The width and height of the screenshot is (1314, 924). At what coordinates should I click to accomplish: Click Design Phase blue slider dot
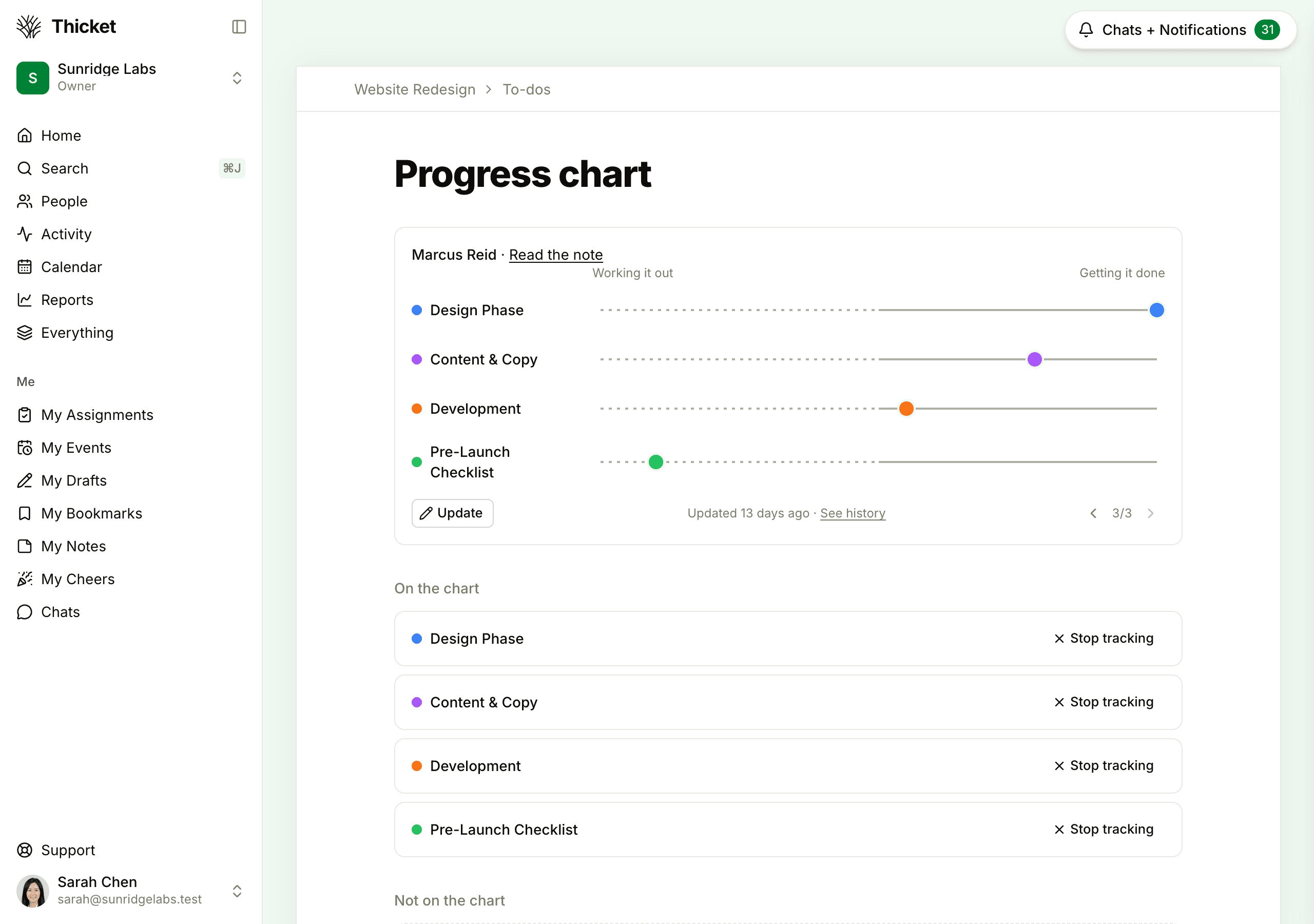click(1156, 310)
